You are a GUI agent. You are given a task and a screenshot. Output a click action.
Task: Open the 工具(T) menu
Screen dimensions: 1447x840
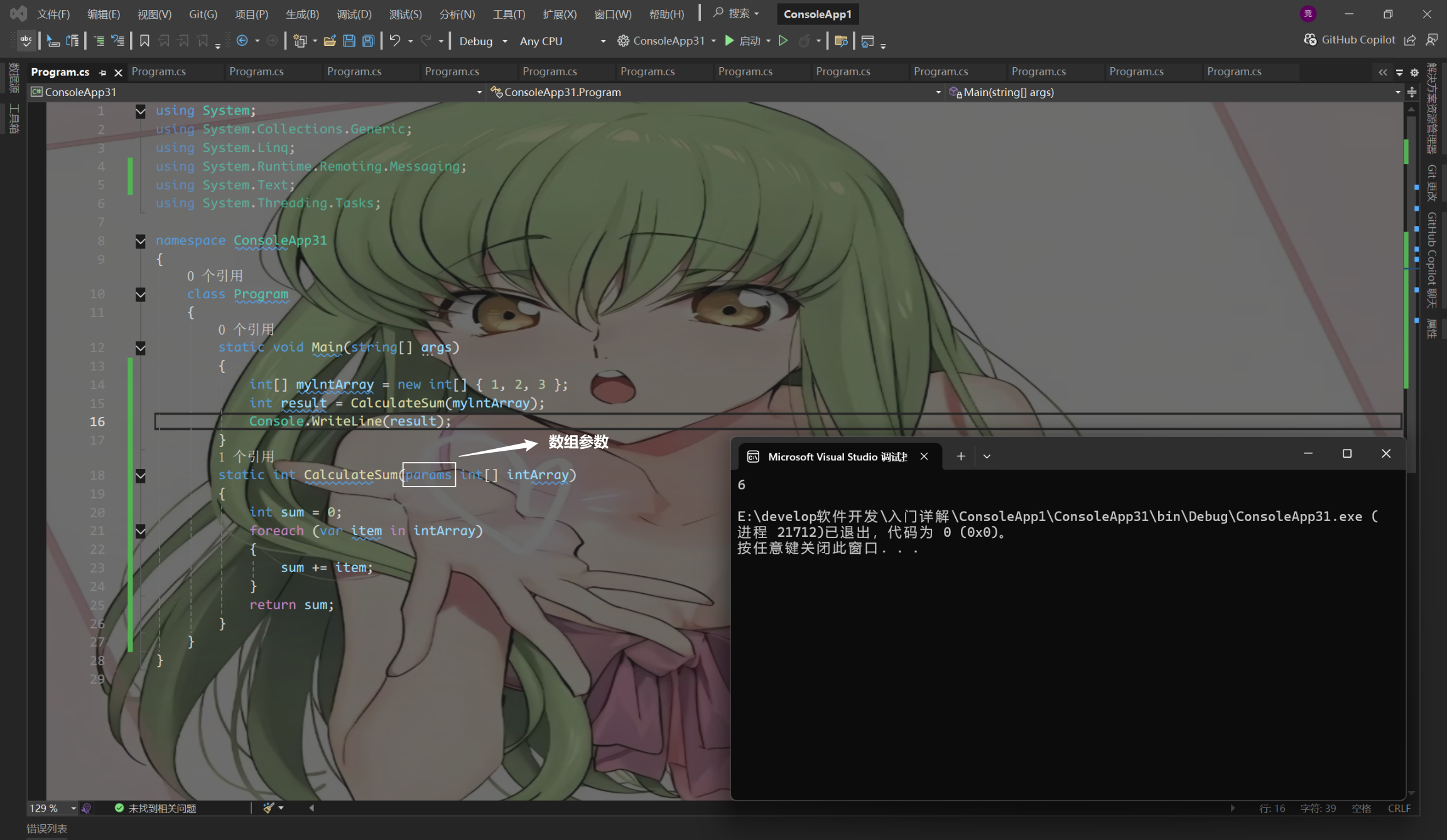(509, 14)
